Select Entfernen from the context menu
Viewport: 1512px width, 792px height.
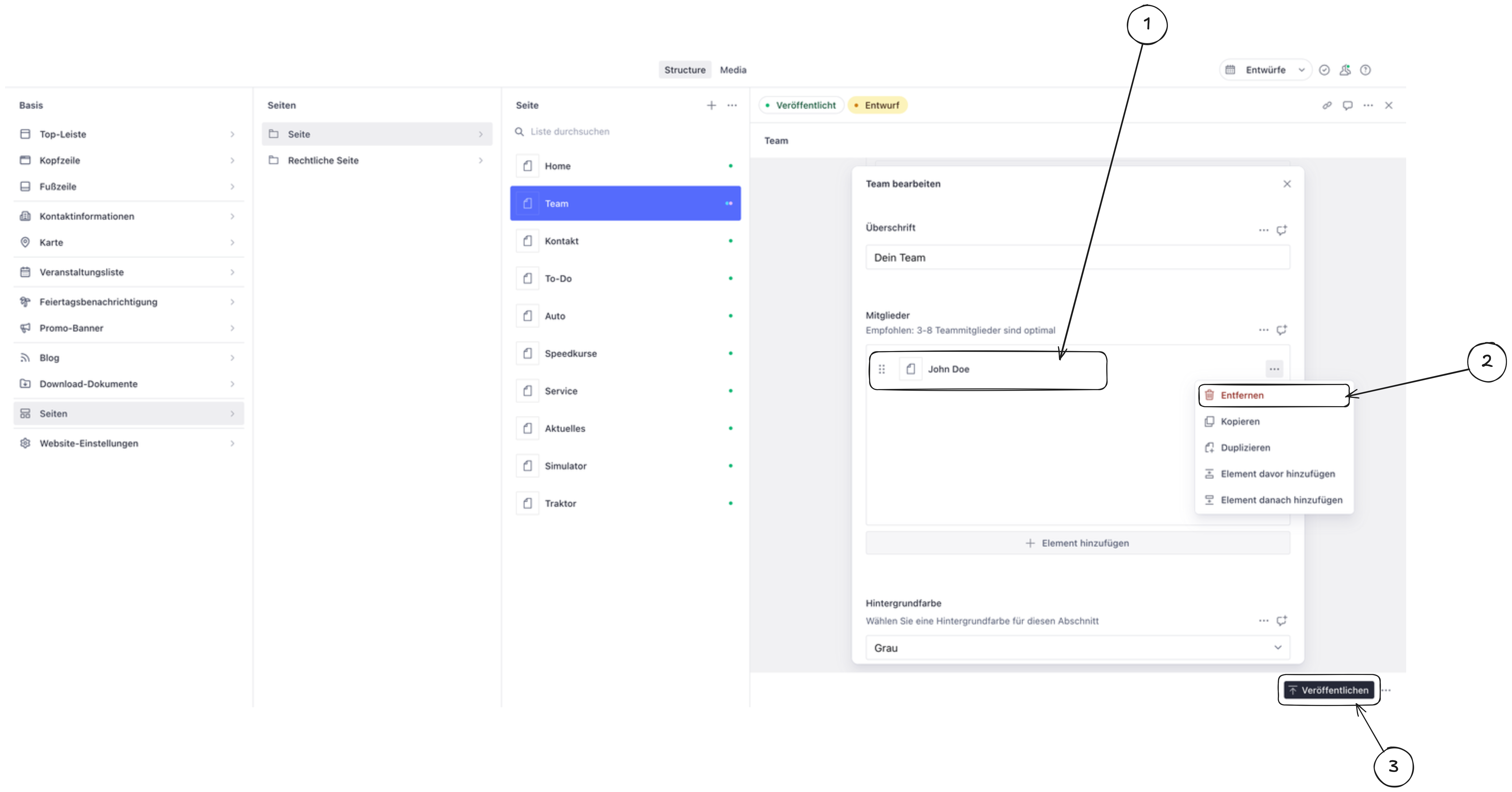1242,395
